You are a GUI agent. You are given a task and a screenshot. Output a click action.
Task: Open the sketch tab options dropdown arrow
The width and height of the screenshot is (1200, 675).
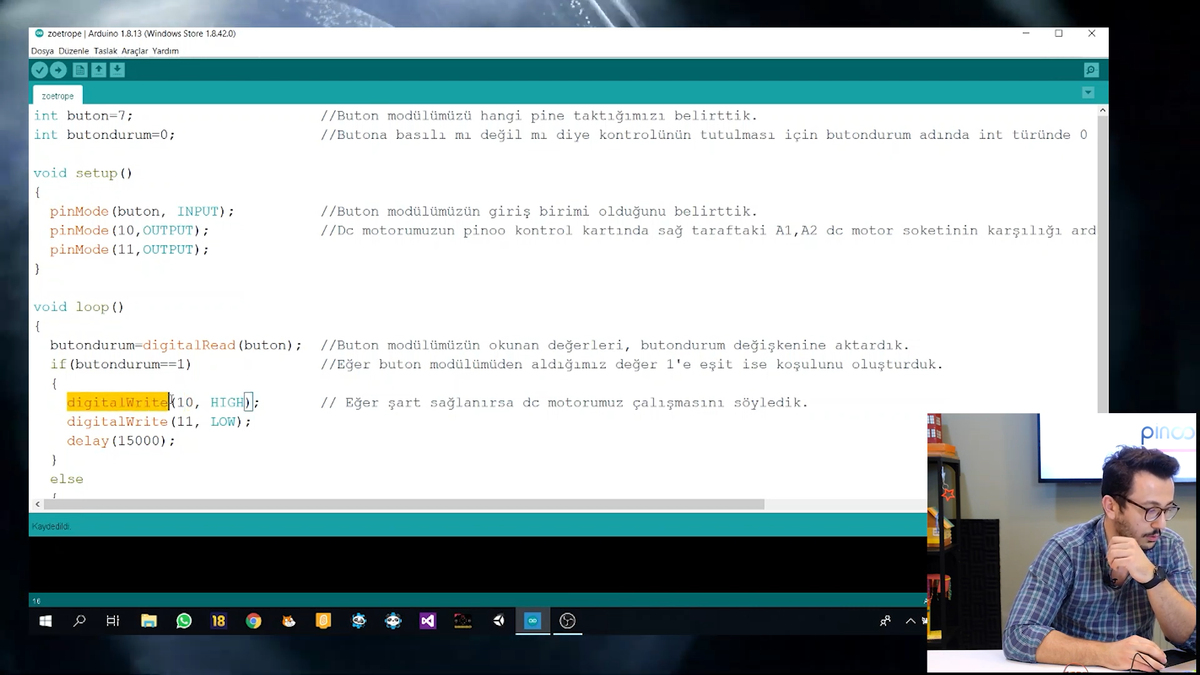[x=1088, y=91]
